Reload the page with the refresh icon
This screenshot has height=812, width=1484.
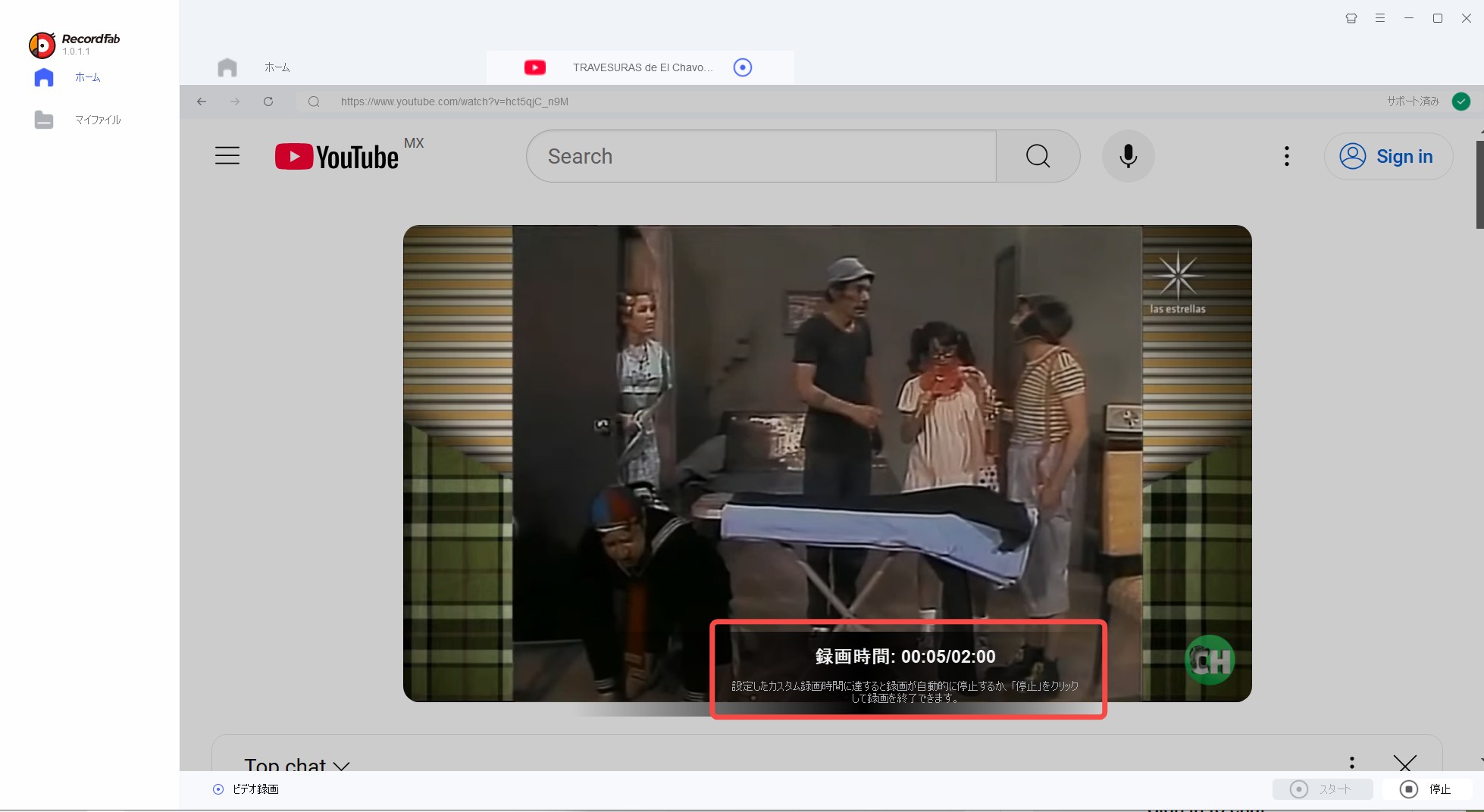268,101
